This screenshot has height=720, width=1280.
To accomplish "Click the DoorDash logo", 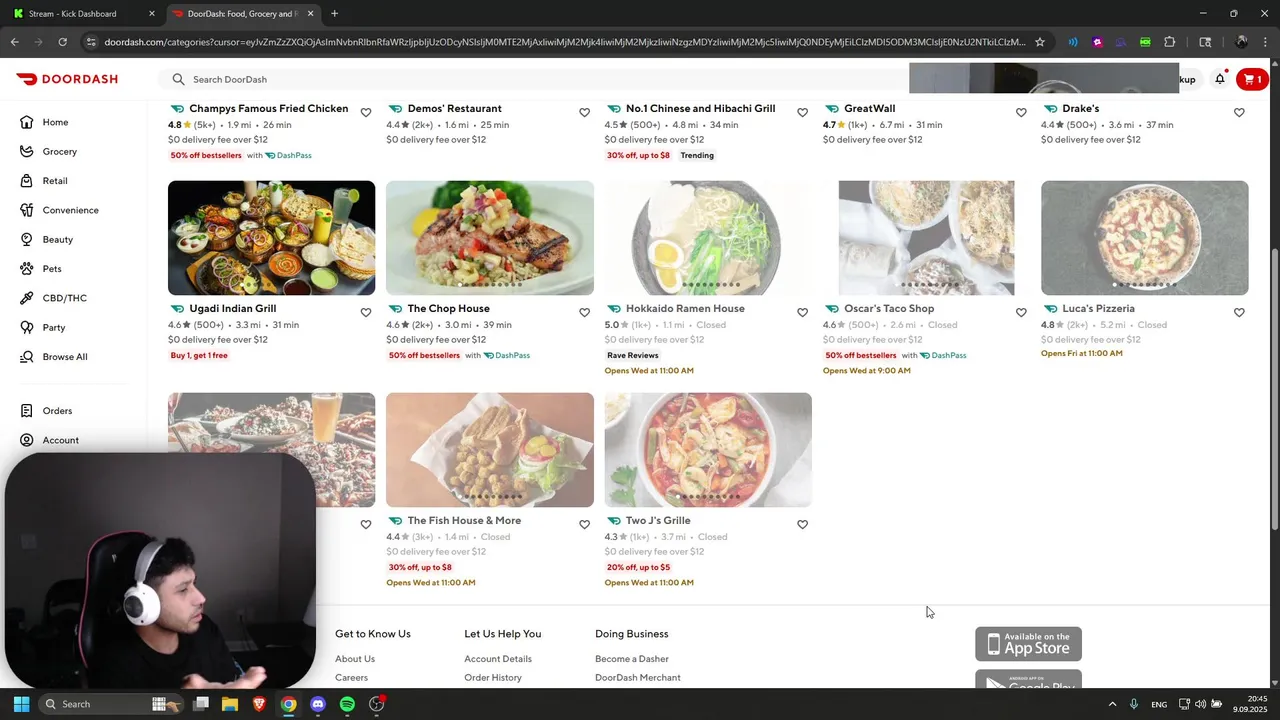I will pos(67,79).
